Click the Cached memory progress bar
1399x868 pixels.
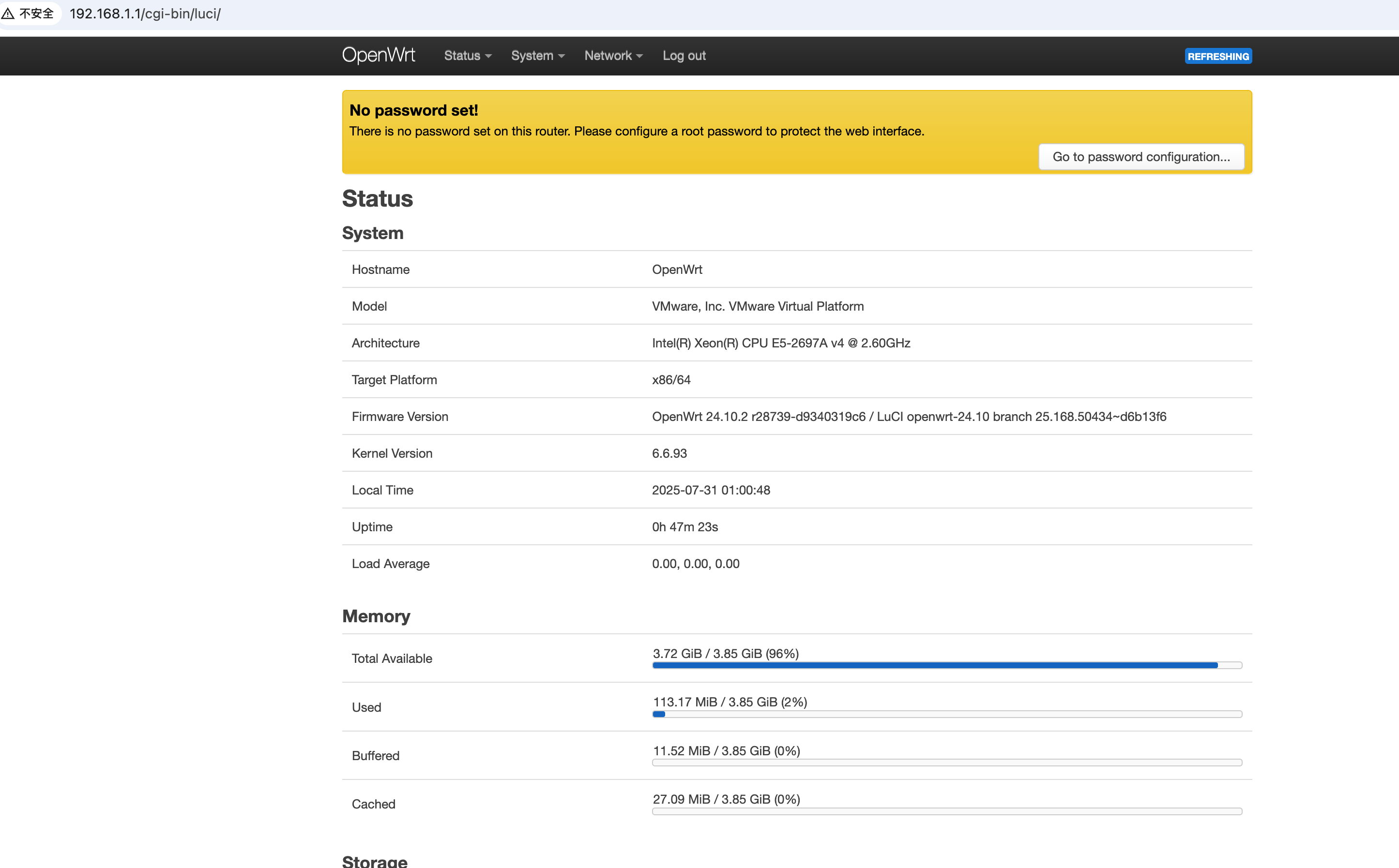point(947,811)
